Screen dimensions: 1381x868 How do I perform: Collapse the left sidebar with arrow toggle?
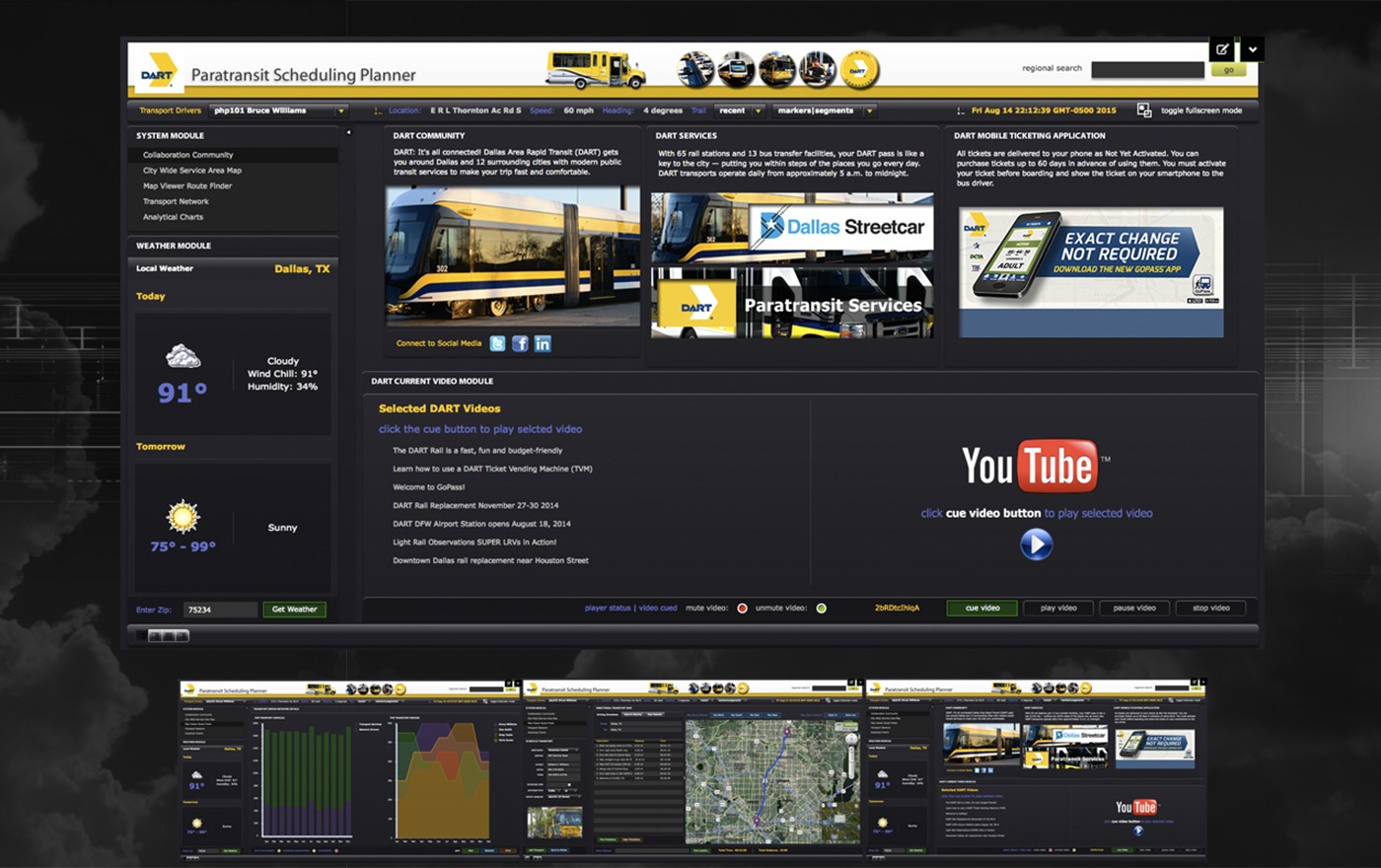pos(348,132)
